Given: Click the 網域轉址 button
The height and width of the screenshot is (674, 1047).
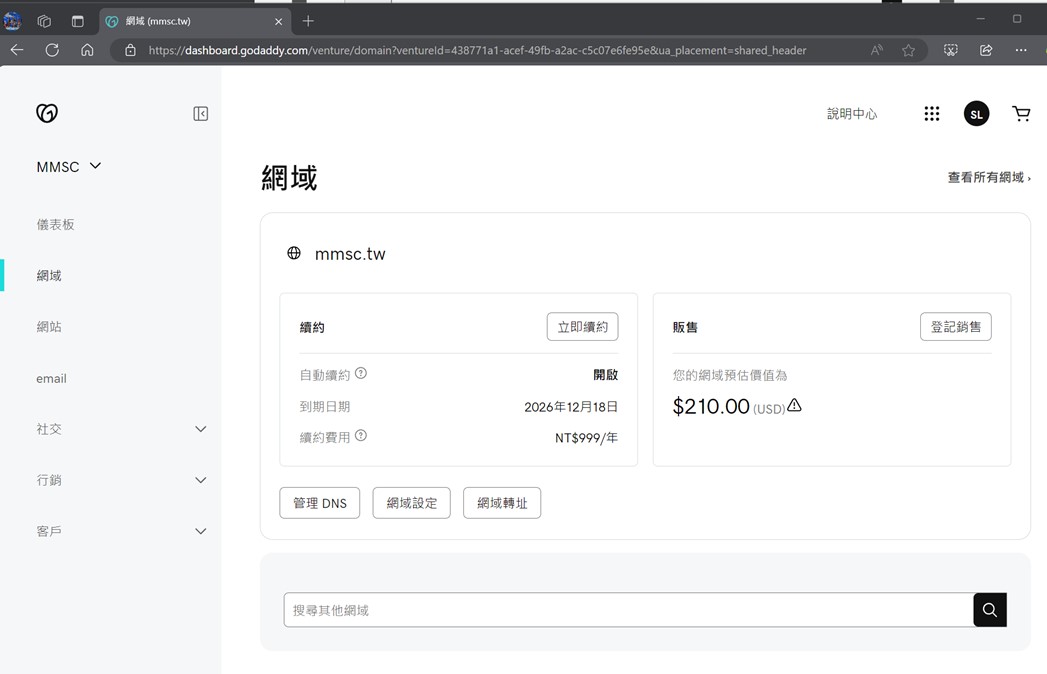Looking at the screenshot, I should (502, 503).
